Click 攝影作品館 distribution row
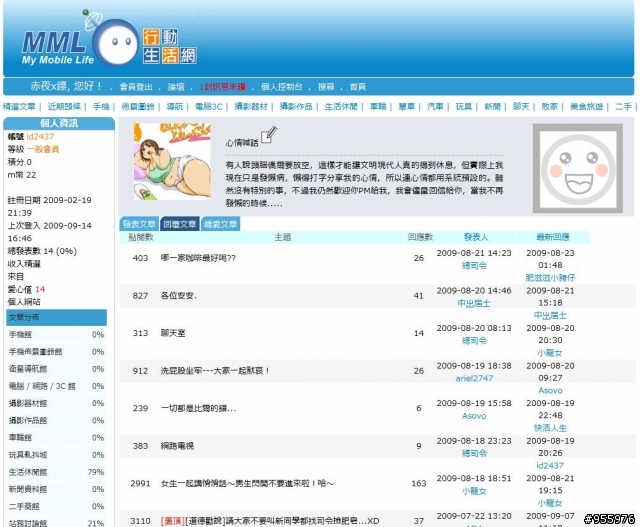The height and width of the screenshot is (527, 640). point(56,420)
